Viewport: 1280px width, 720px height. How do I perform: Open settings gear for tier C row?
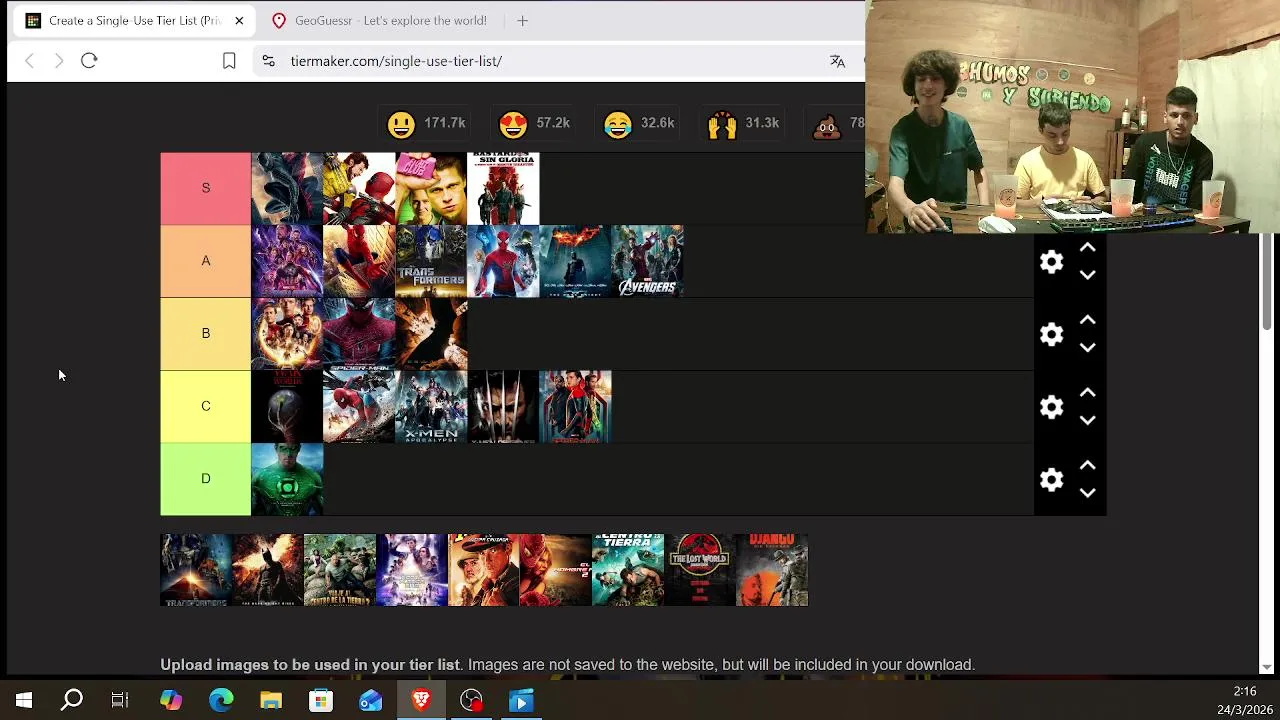[x=1051, y=407]
